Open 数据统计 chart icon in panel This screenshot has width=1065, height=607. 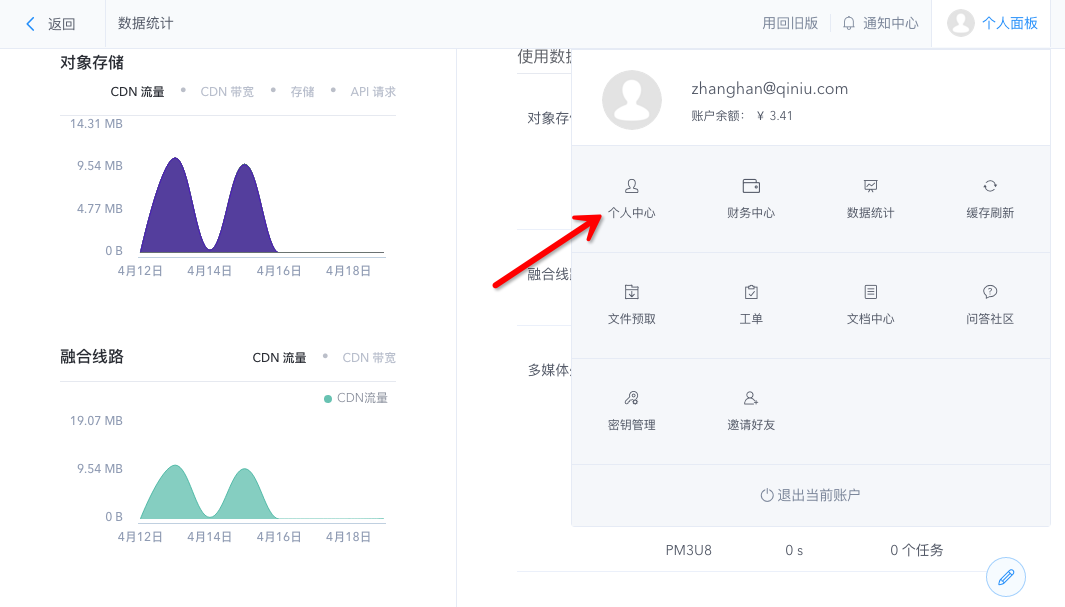[870, 198]
